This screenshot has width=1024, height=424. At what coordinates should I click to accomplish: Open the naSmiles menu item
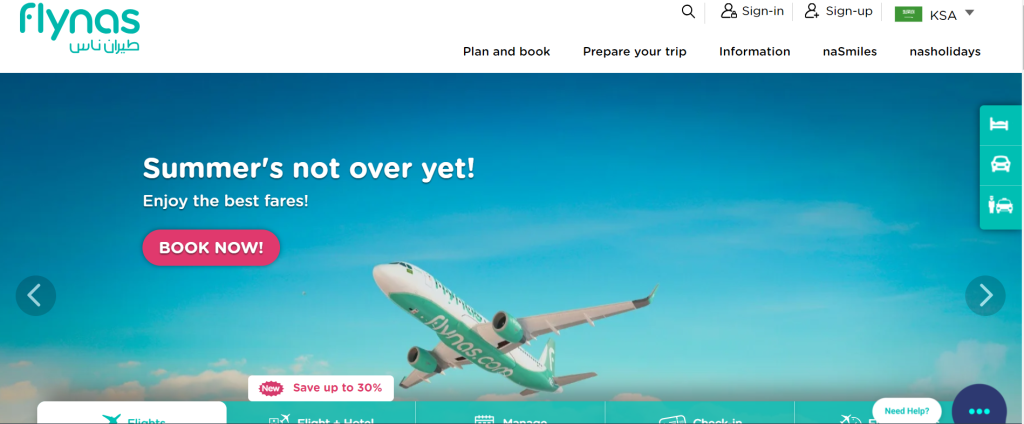pyautogui.click(x=850, y=52)
